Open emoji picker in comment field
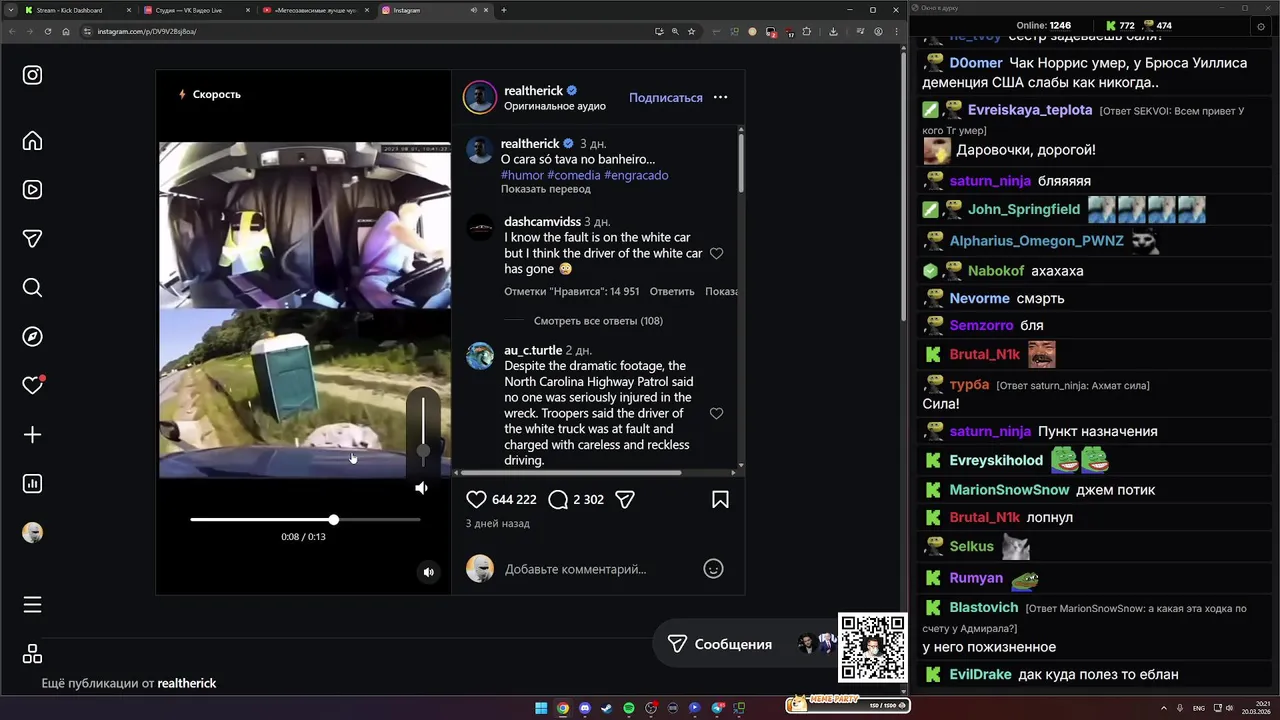The image size is (1280, 720). click(x=713, y=569)
